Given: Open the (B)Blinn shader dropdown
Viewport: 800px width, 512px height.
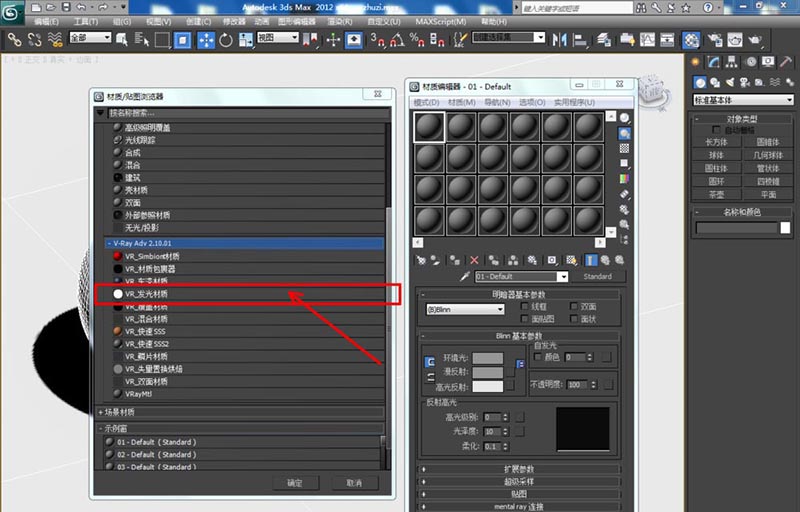Looking at the screenshot, I should pyautogui.click(x=465, y=309).
